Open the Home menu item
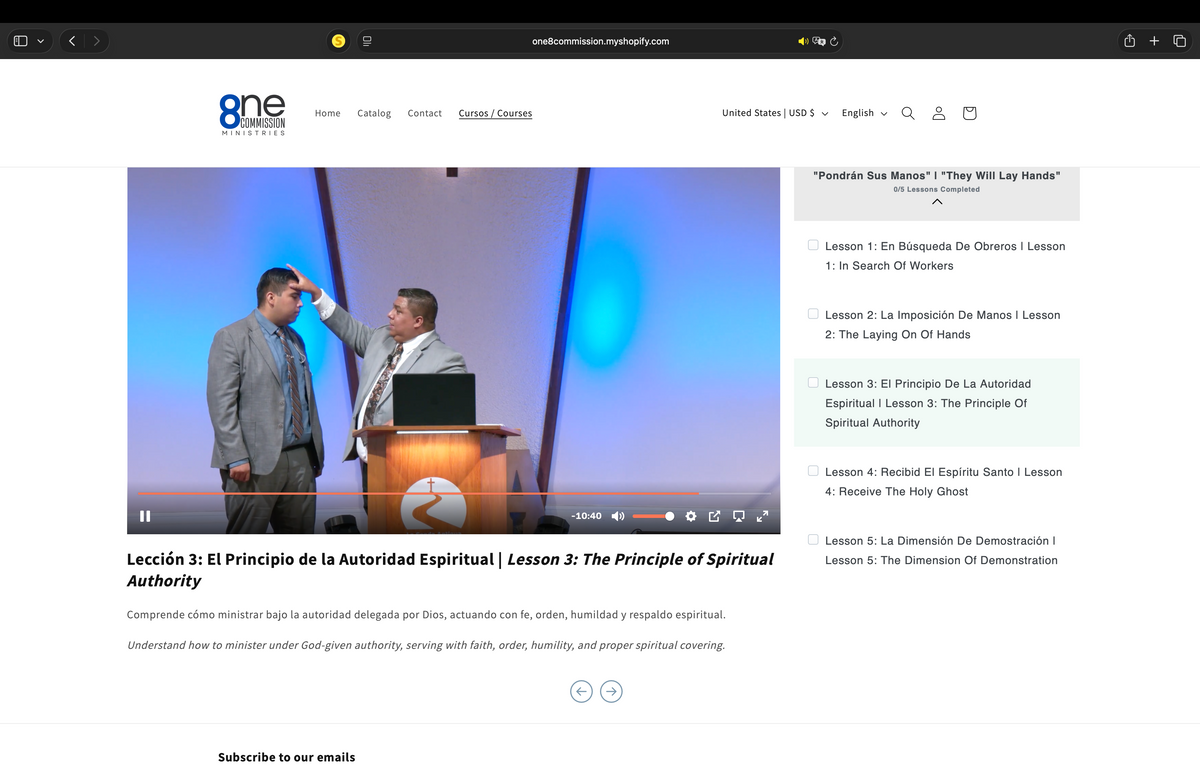The image size is (1200, 776). click(x=328, y=113)
